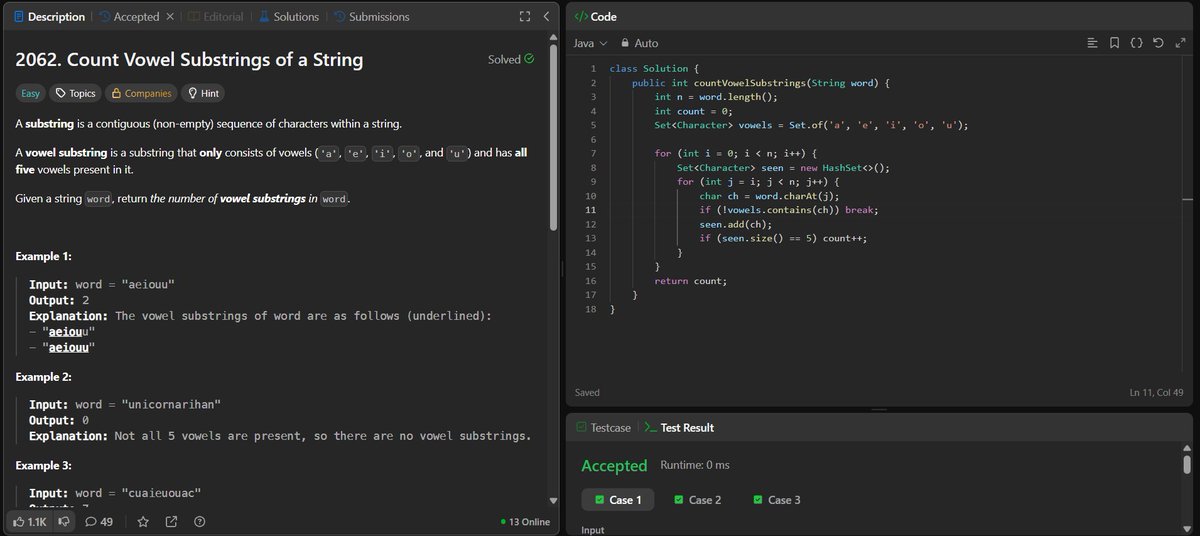The height and width of the screenshot is (536, 1200).
Task: Open the locked Companies tag
Action: pos(141,93)
